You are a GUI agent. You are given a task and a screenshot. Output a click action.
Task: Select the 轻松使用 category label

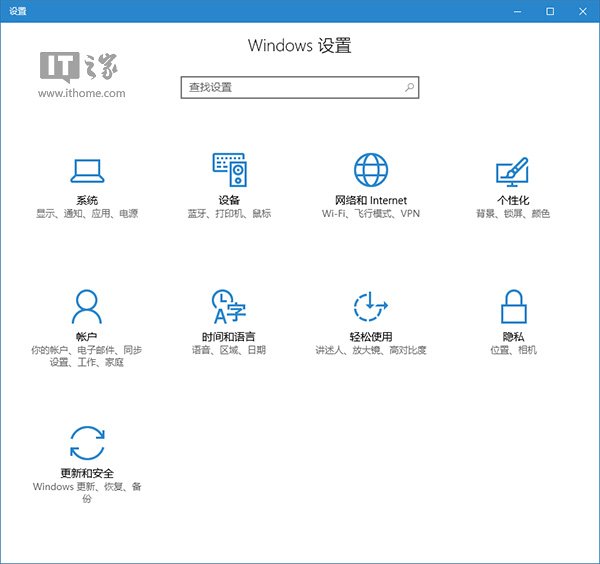(371, 336)
